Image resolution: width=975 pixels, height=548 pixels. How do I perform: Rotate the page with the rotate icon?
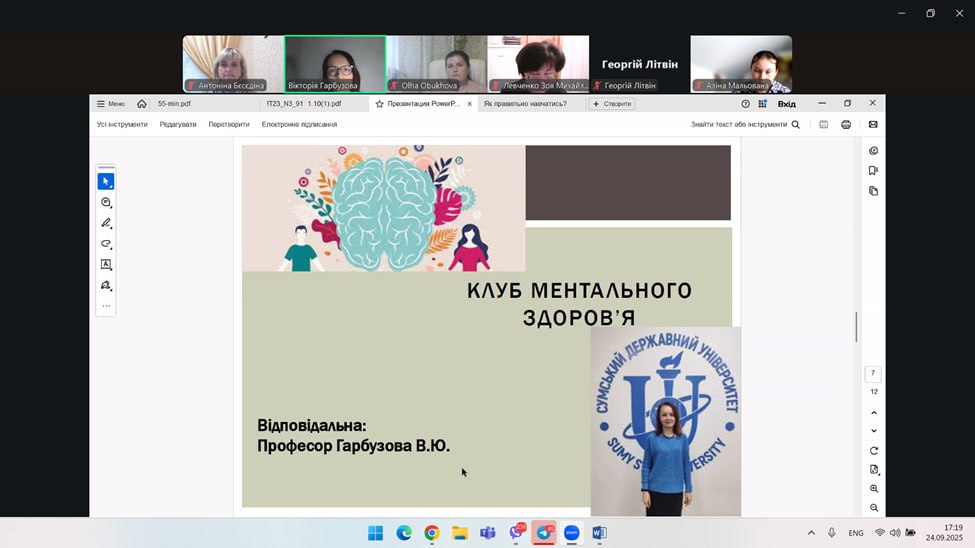click(x=874, y=451)
